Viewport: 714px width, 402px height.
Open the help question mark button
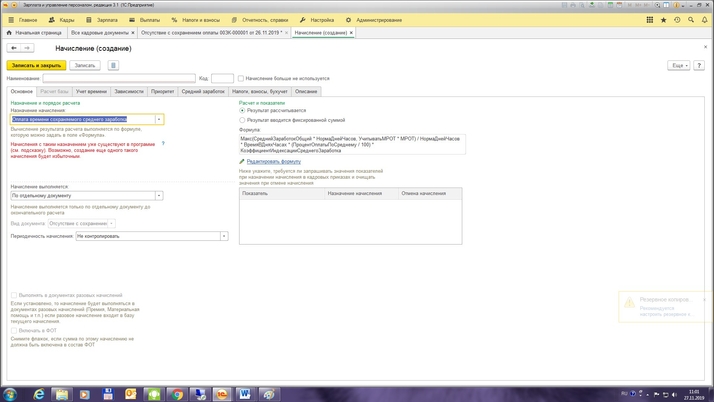(699, 65)
